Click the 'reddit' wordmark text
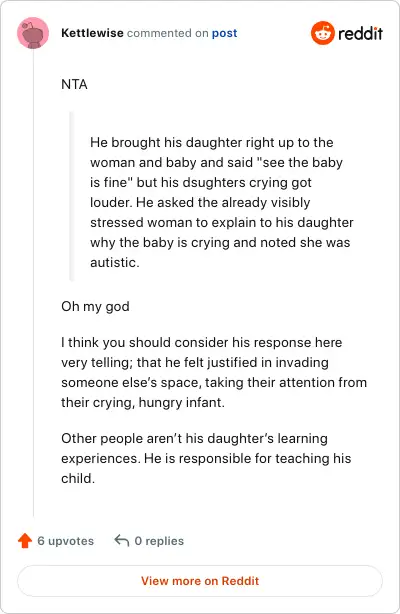 pos(360,33)
